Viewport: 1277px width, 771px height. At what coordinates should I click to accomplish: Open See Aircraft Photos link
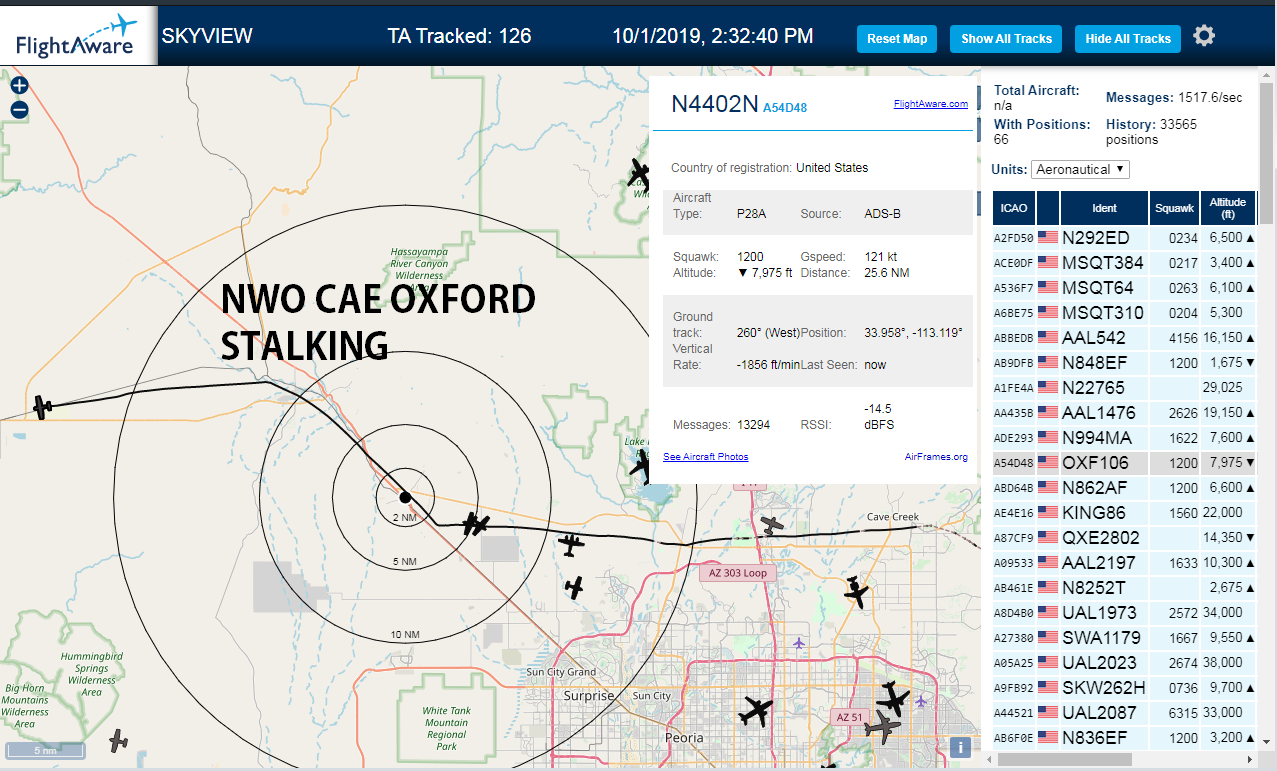[705, 457]
